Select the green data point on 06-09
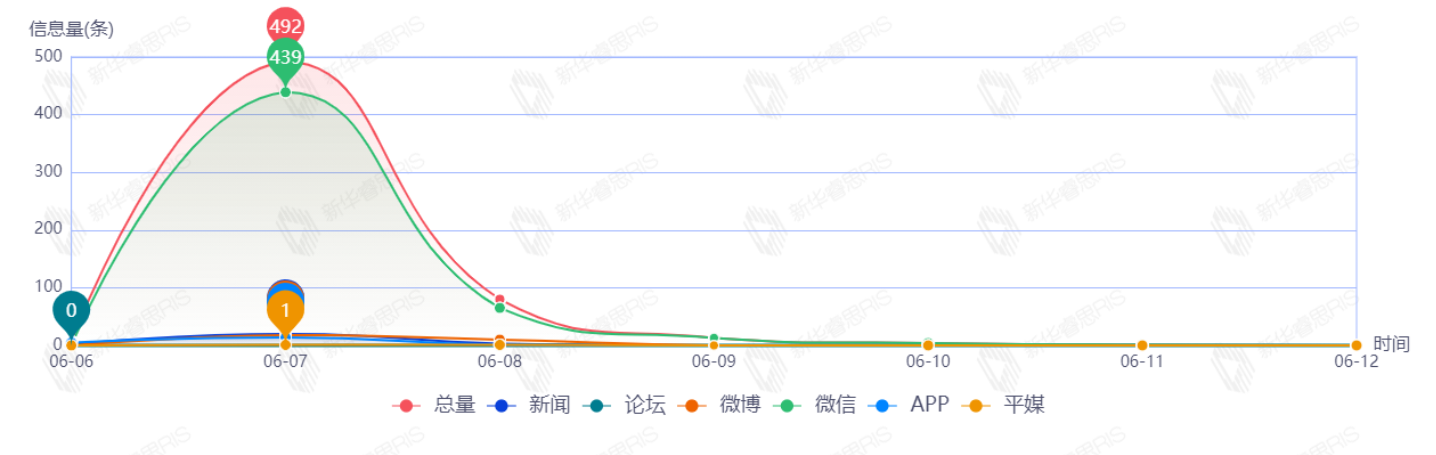Viewport: 1436px width, 455px height. tap(714, 339)
